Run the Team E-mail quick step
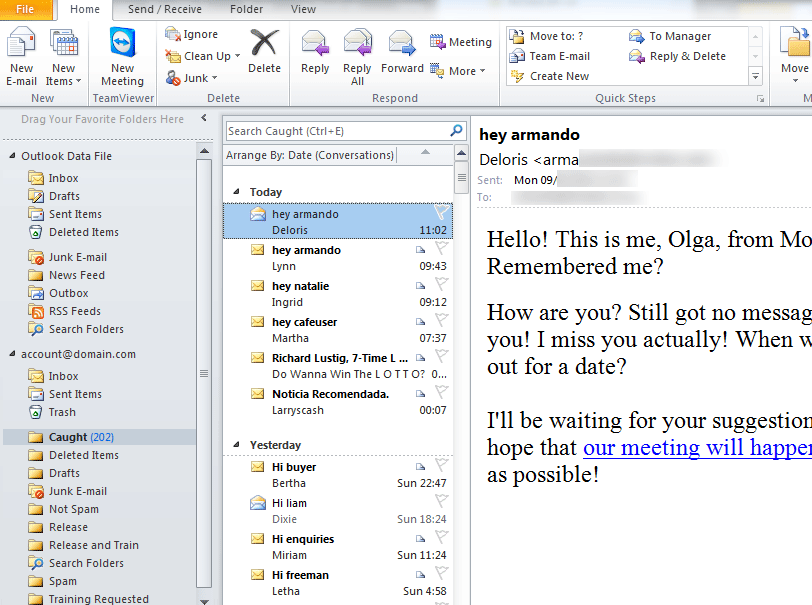 click(x=549, y=56)
